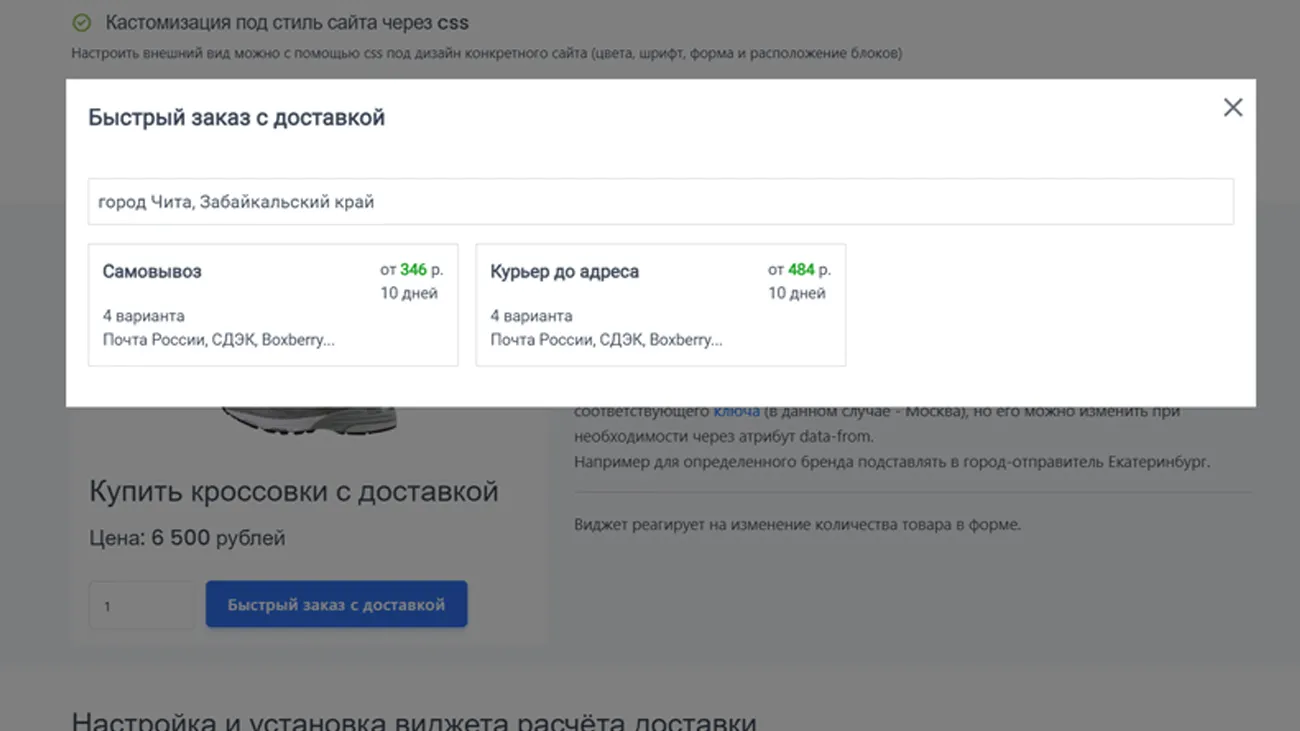Close the quick order delivery popup
Screen dimensions: 1300x731
pyautogui.click(x=1232, y=108)
